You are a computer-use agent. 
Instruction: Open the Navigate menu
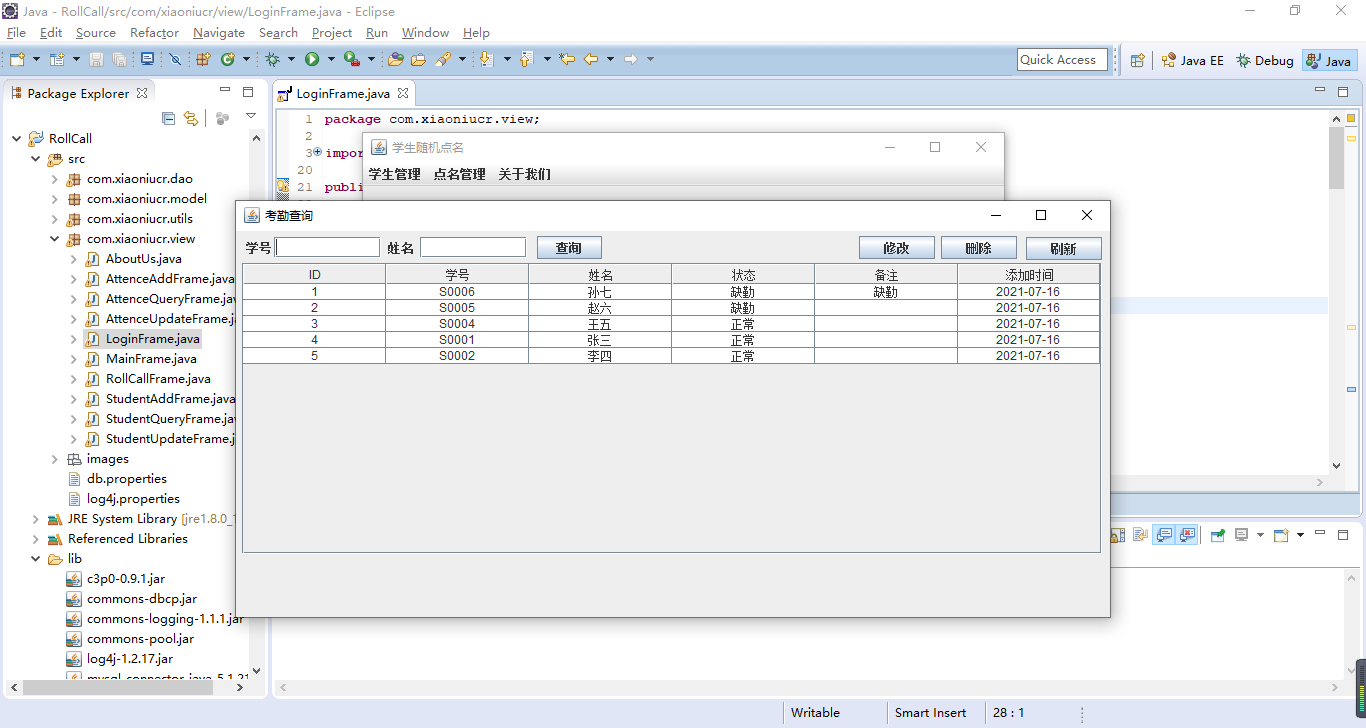tap(218, 33)
